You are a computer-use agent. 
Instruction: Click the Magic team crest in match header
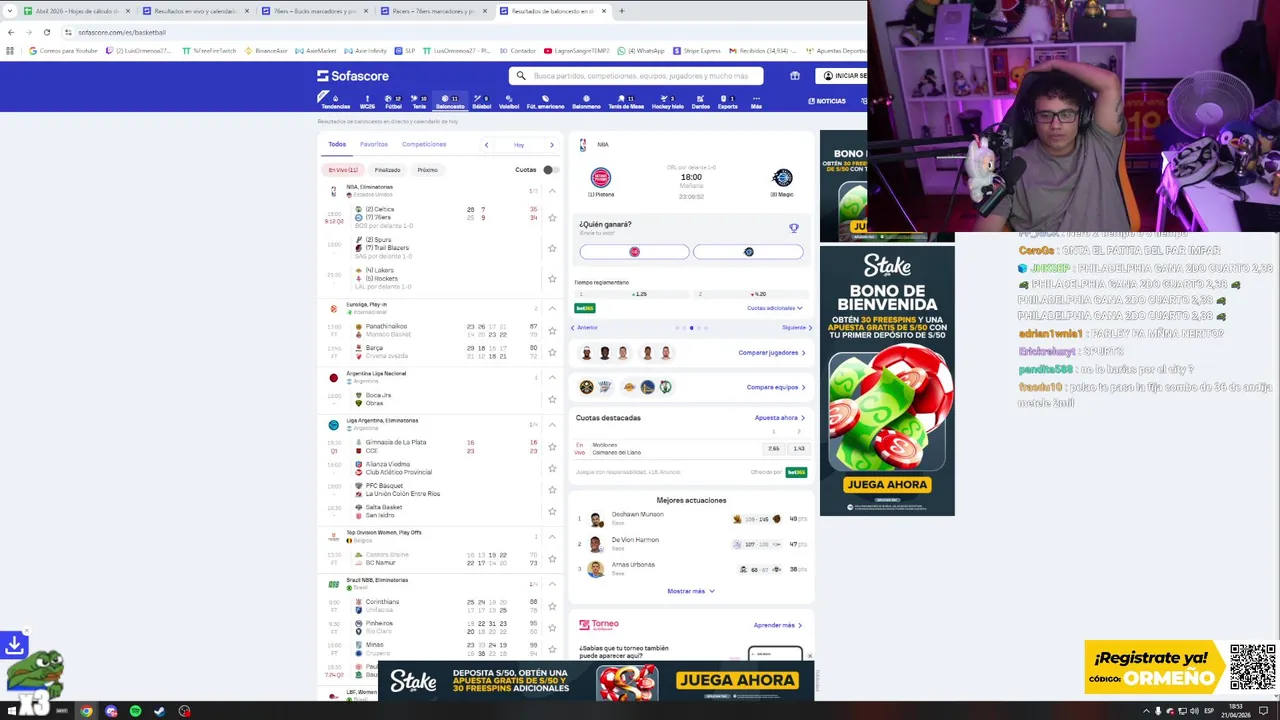782,178
